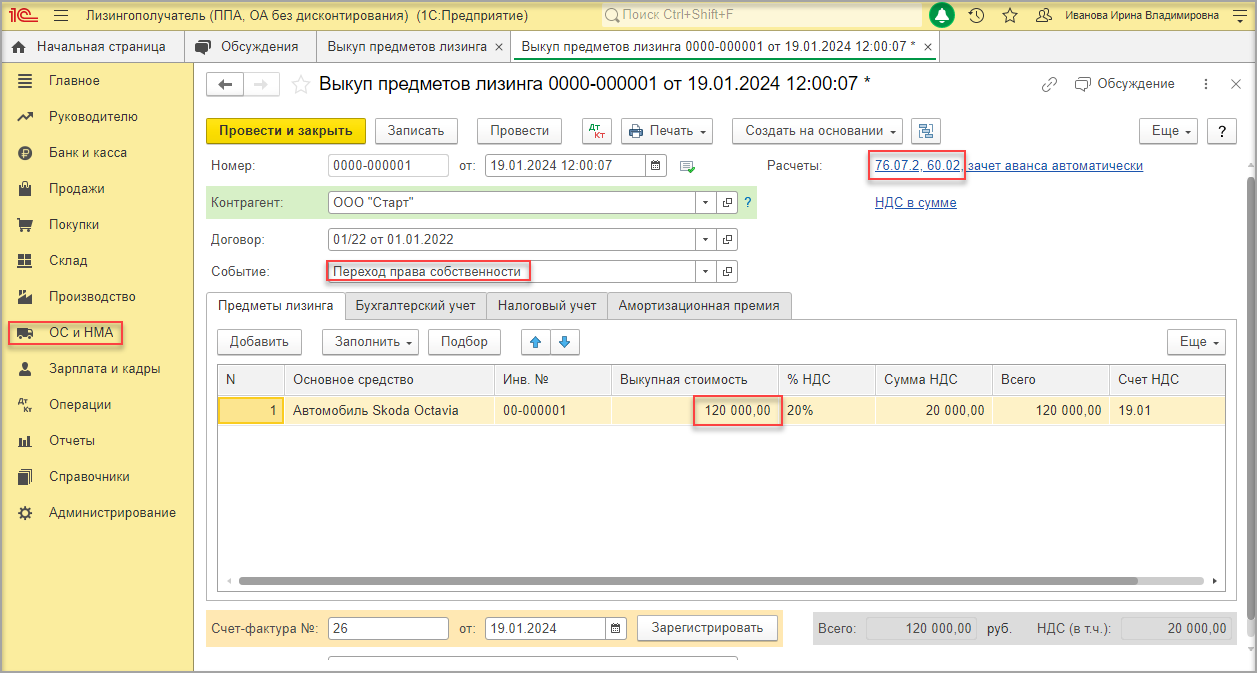Viewport: 1257px width, 673px height.
Task: Click the Счет-фактура number field
Action: click(388, 628)
